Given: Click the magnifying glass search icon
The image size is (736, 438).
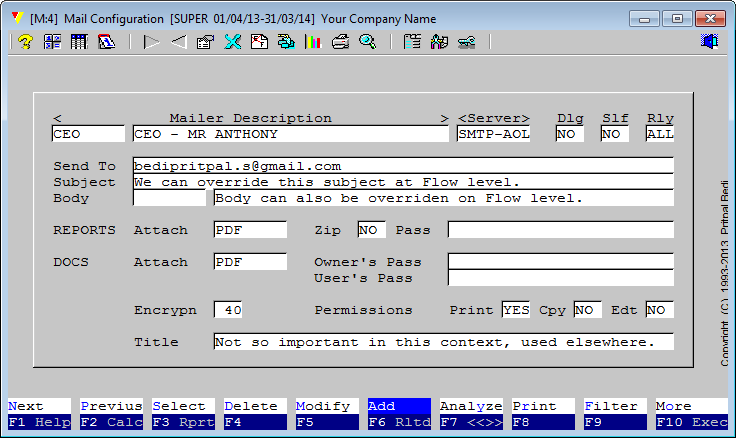Looking at the screenshot, I should pyautogui.click(x=368, y=42).
